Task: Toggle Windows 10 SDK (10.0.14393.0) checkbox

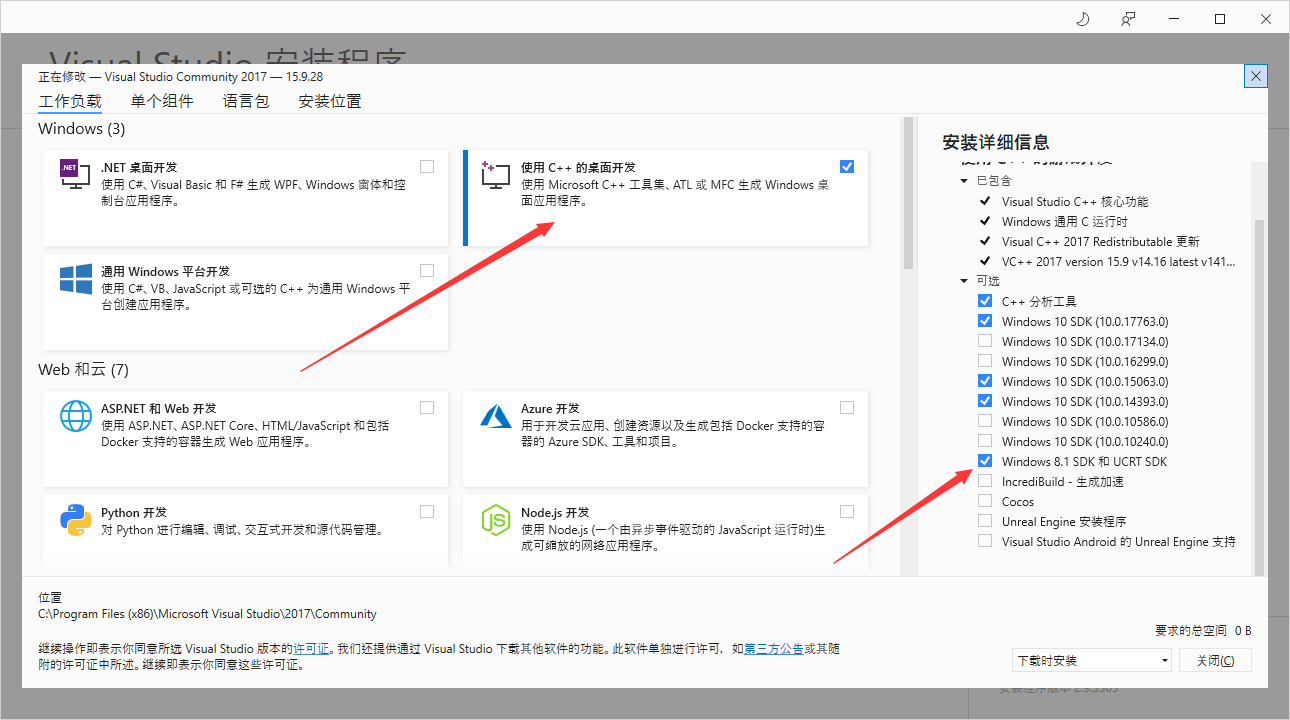Action: click(x=985, y=401)
